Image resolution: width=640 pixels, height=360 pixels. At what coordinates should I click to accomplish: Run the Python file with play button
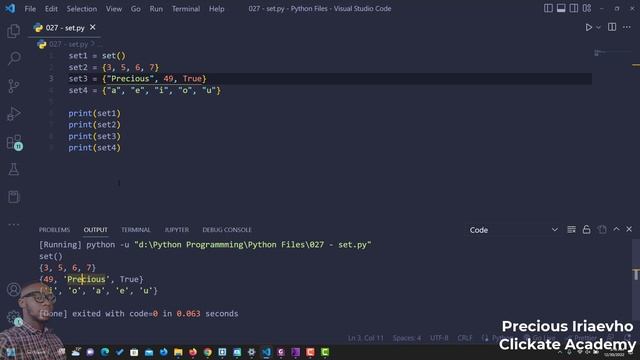588,27
